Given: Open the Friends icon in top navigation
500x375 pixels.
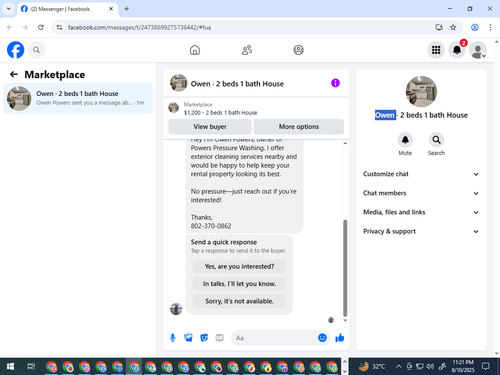Looking at the screenshot, I should click(x=247, y=50).
